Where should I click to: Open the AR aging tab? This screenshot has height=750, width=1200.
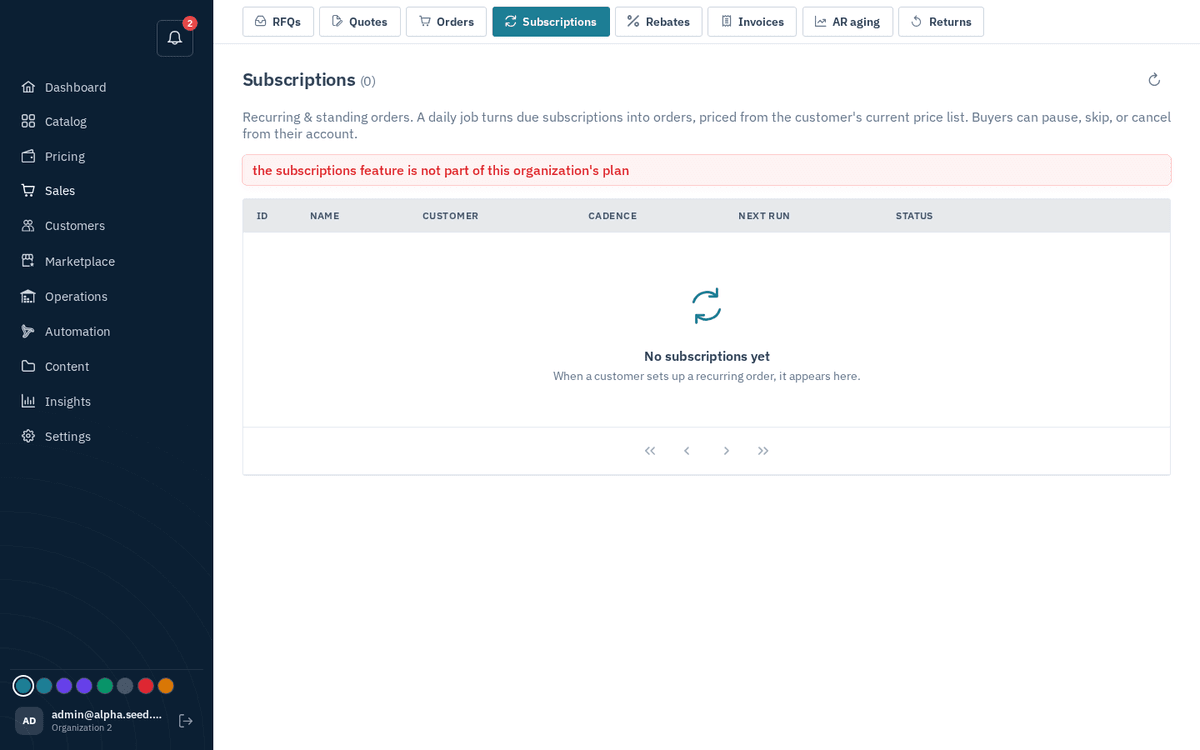point(848,22)
